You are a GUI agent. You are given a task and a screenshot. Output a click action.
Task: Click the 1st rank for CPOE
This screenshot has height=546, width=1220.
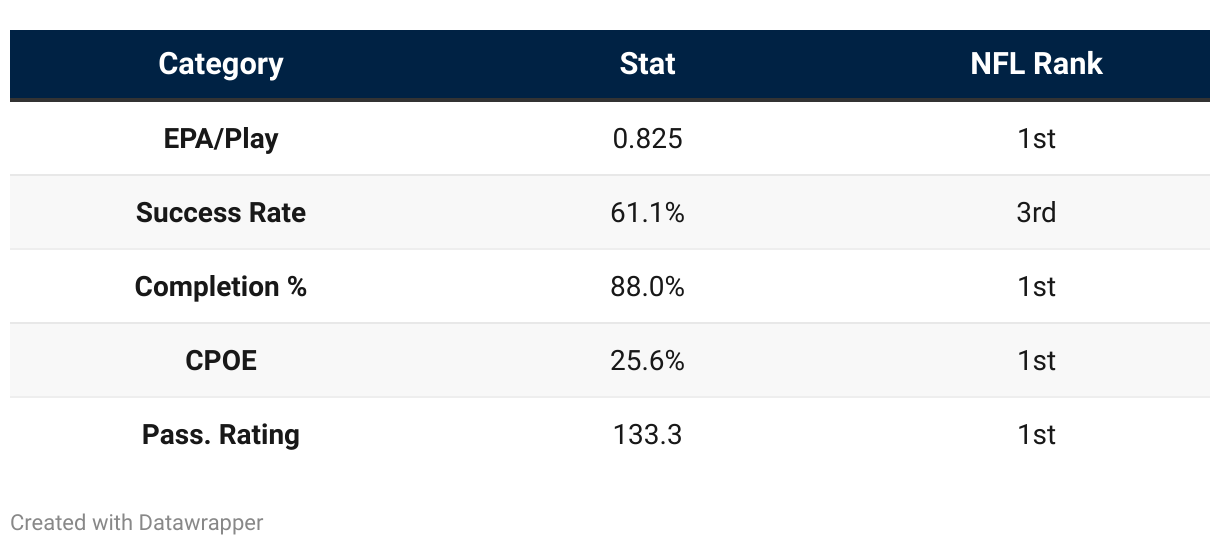(1036, 360)
